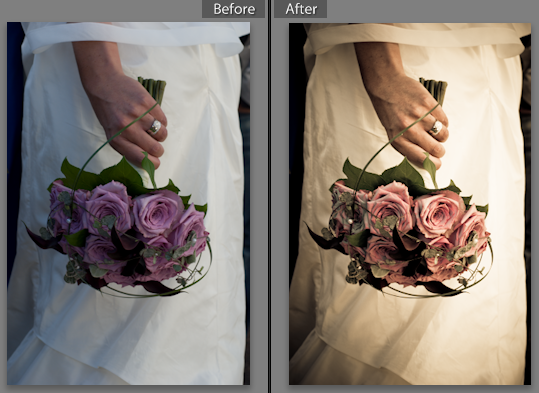Click the divider between Before and After

point(270,196)
